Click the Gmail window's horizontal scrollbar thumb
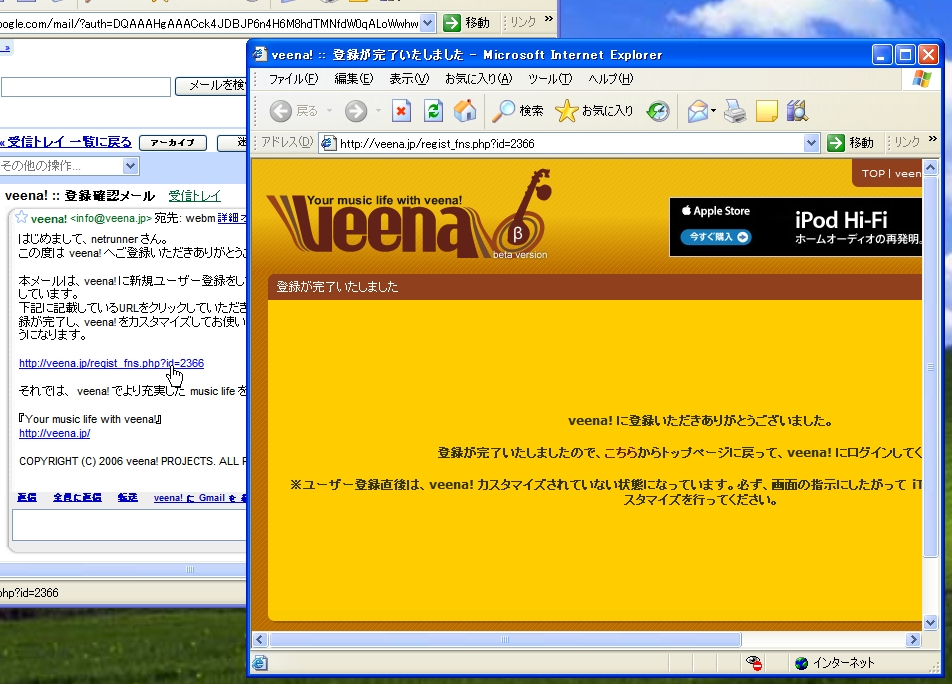The image size is (952, 684). (123, 569)
